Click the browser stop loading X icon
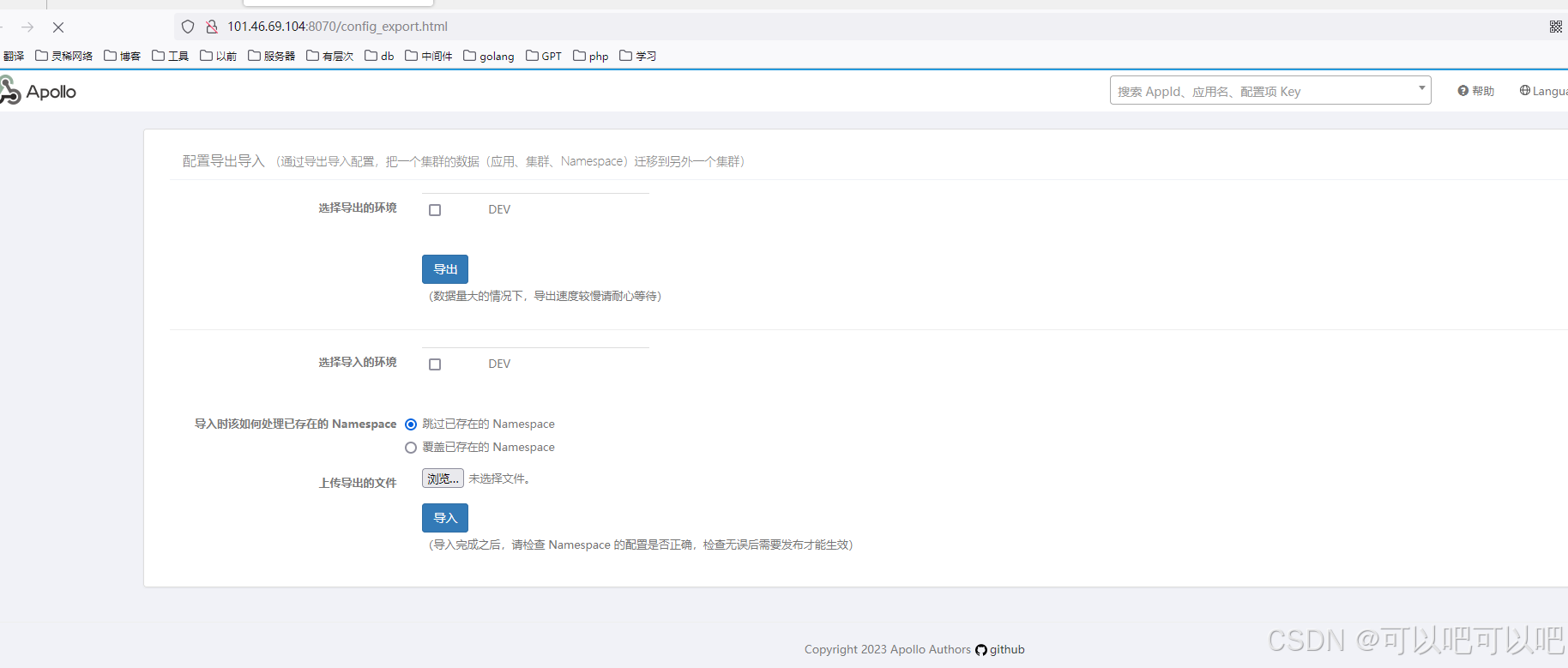The image size is (1568, 668). [x=58, y=27]
